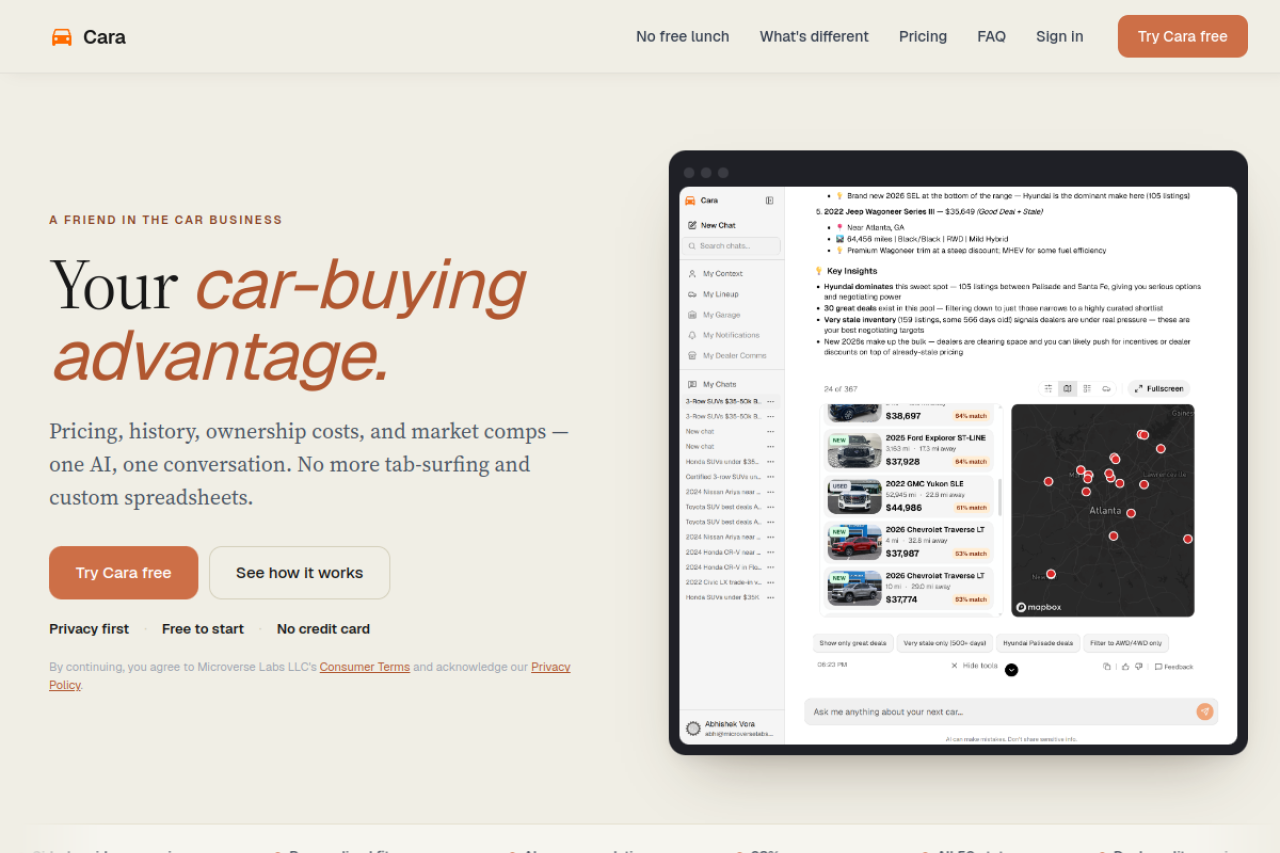Open FAQ in navigation
Screen dimensions: 1280x853
pyautogui.click(x=992, y=36)
